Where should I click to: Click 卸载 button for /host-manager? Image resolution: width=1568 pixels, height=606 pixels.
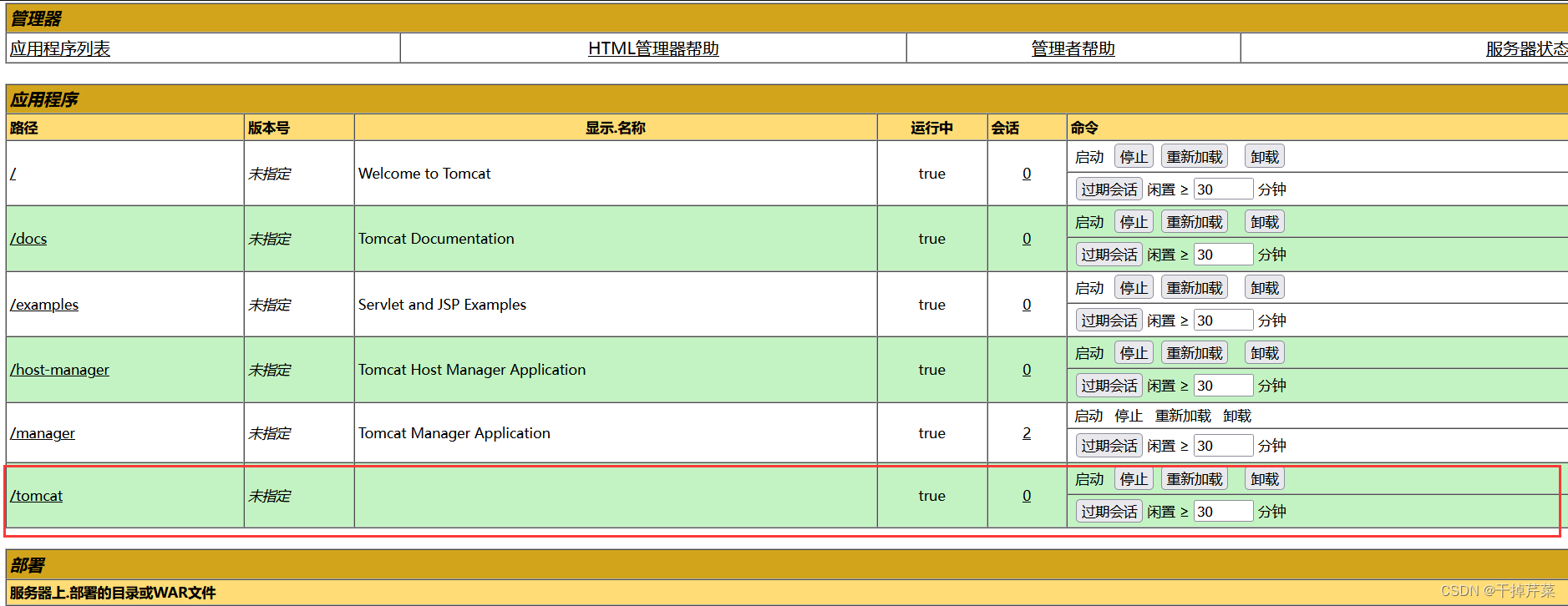click(x=1265, y=353)
